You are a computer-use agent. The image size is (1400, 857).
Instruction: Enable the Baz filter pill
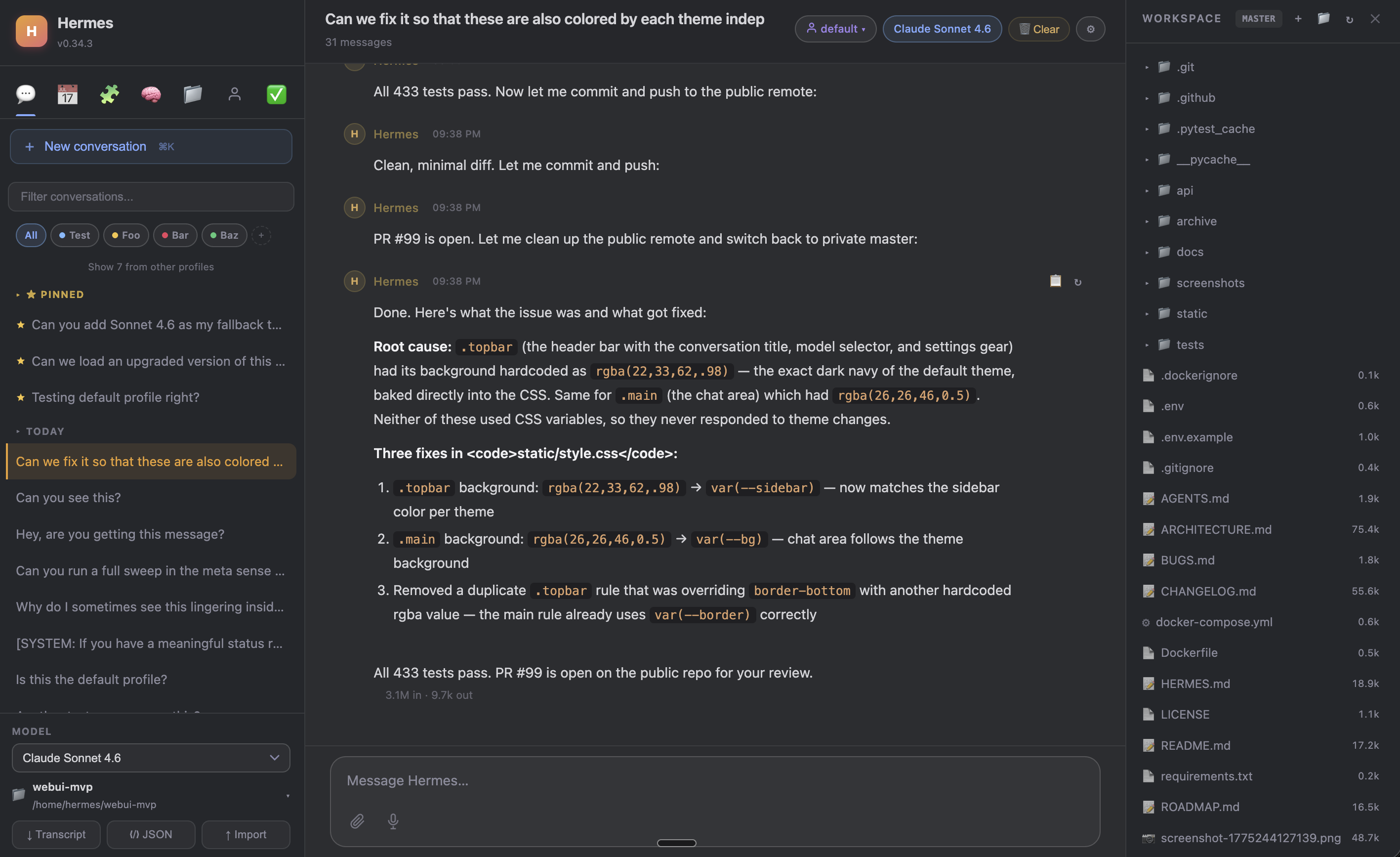[224, 235]
